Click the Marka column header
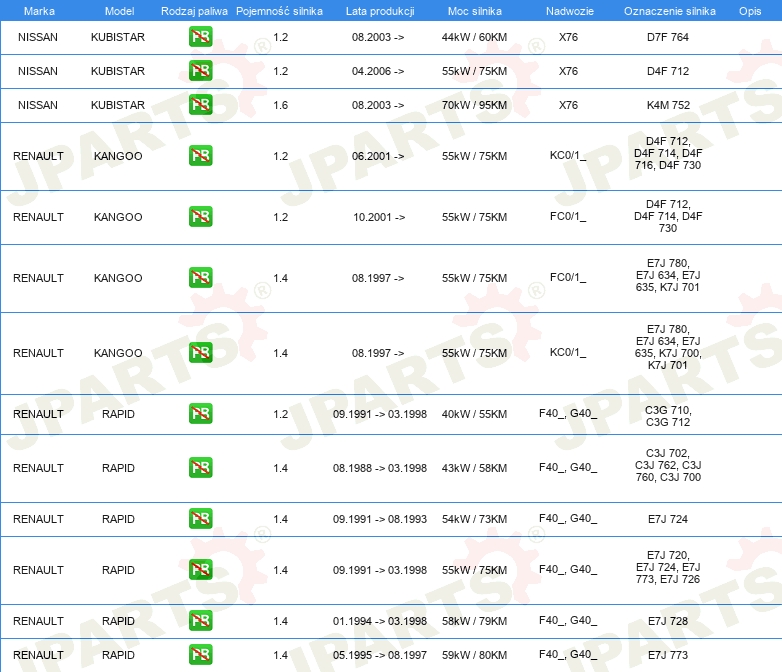The height and width of the screenshot is (672, 782). [39, 11]
